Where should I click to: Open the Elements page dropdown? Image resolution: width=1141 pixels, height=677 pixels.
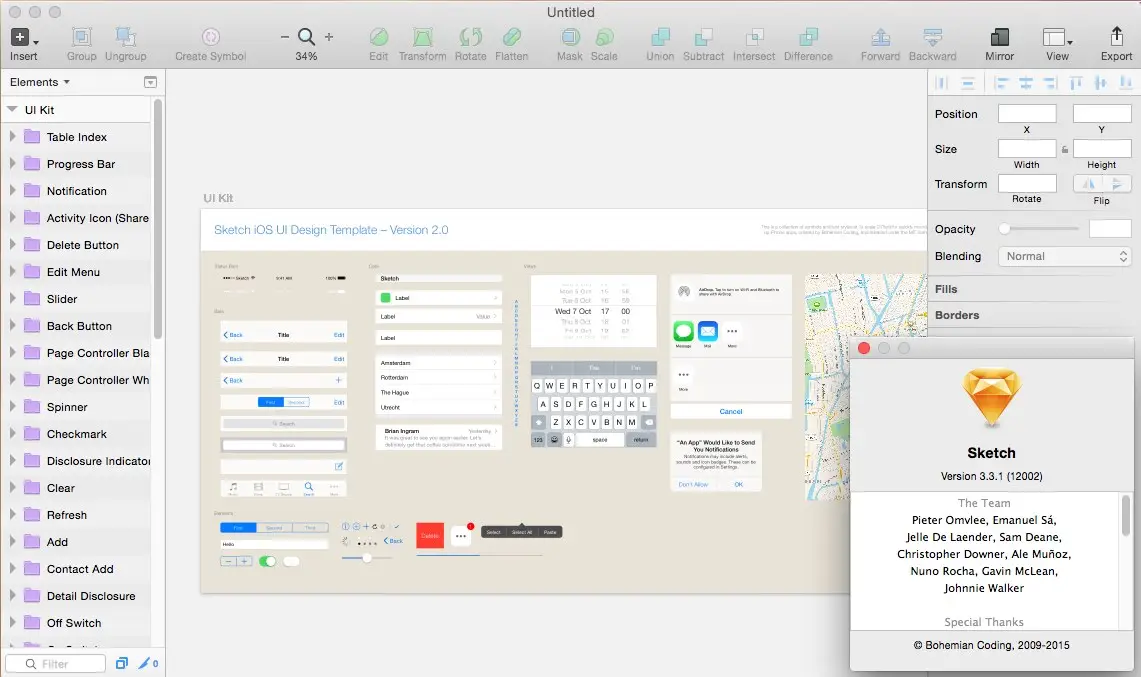click(40, 82)
